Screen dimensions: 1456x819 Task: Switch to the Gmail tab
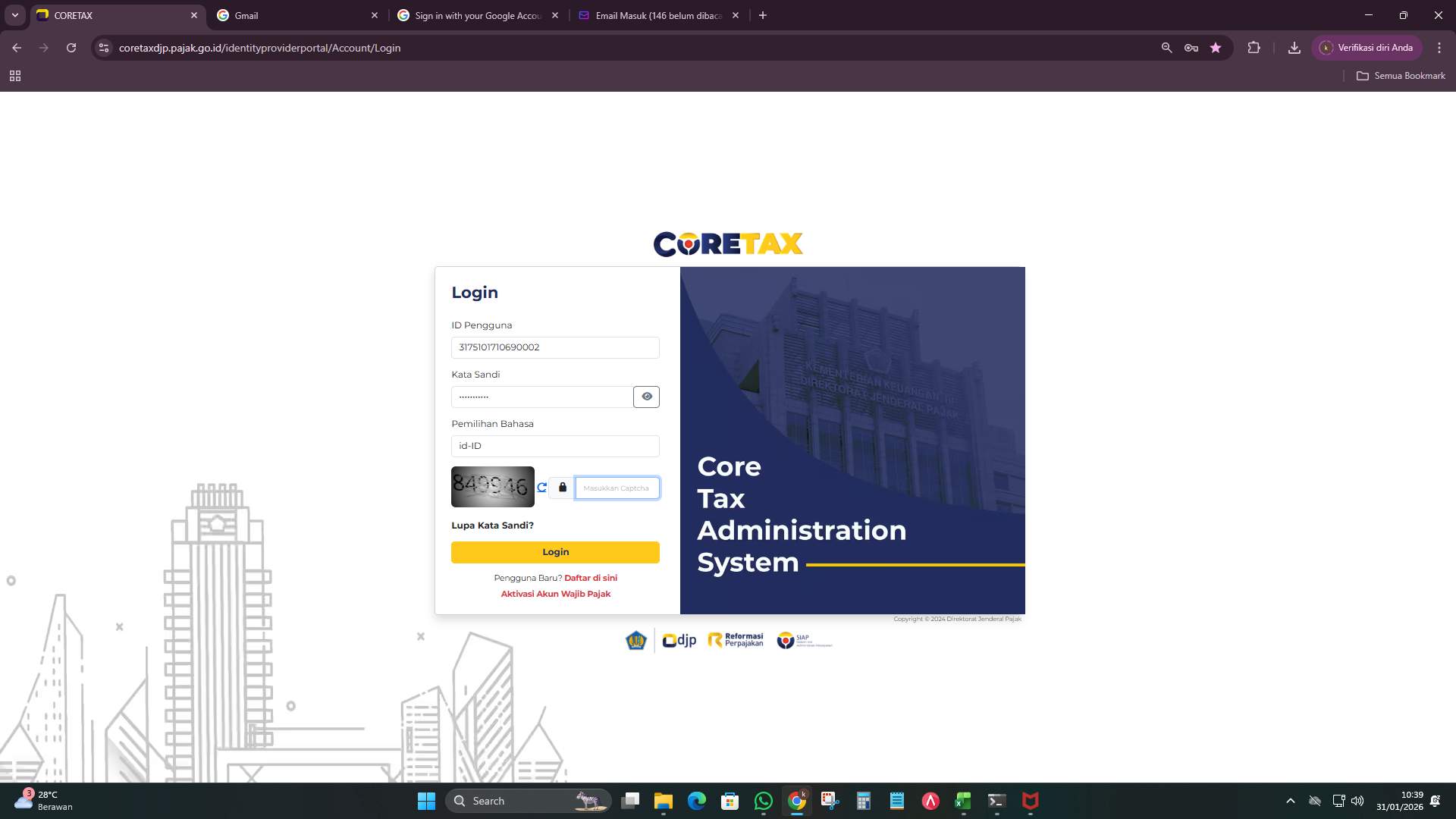click(288, 15)
